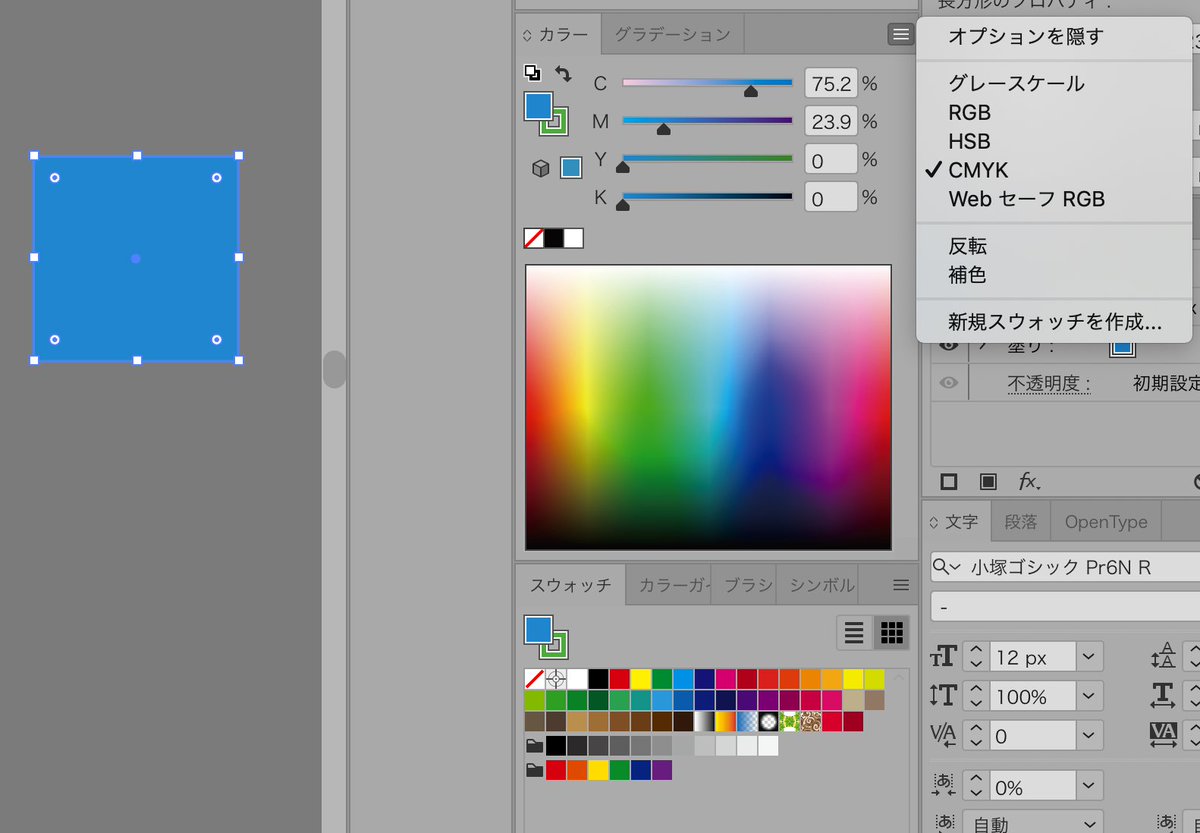
Task: Select the None swatch in Swatches panel
Action: coord(534,679)
